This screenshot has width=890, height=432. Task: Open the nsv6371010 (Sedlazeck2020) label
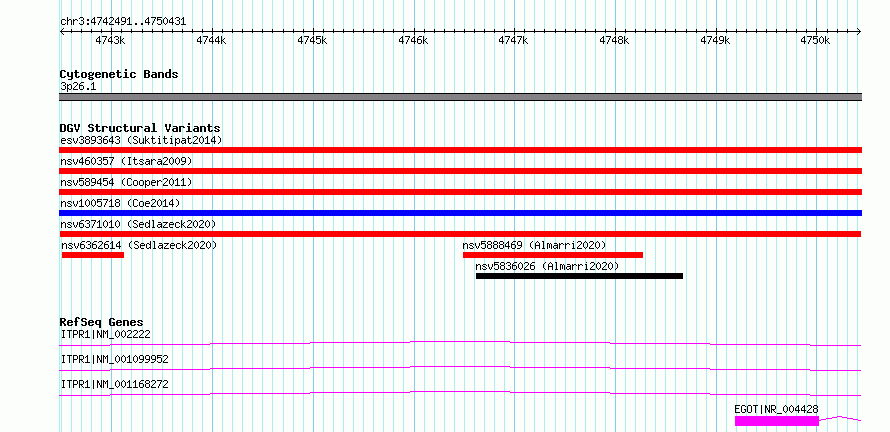point(138,224)
